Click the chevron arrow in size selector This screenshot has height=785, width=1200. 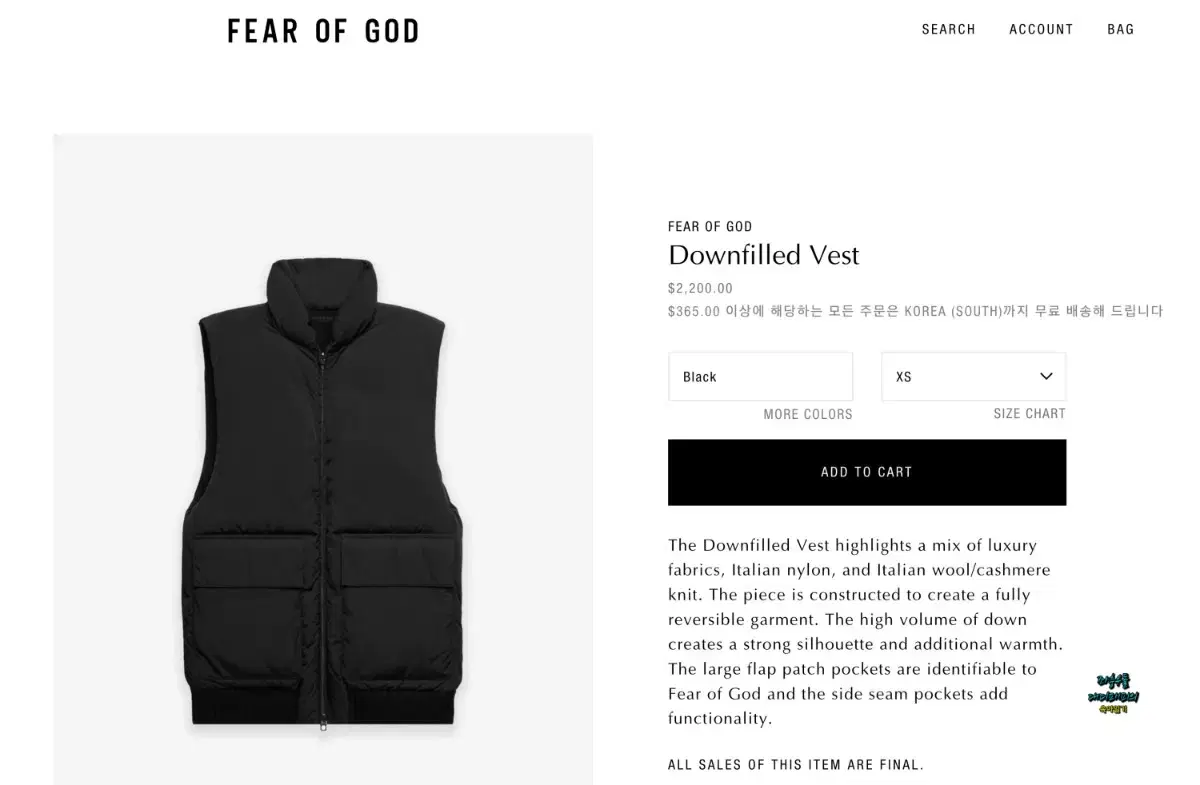click(x=1046, y=377)
